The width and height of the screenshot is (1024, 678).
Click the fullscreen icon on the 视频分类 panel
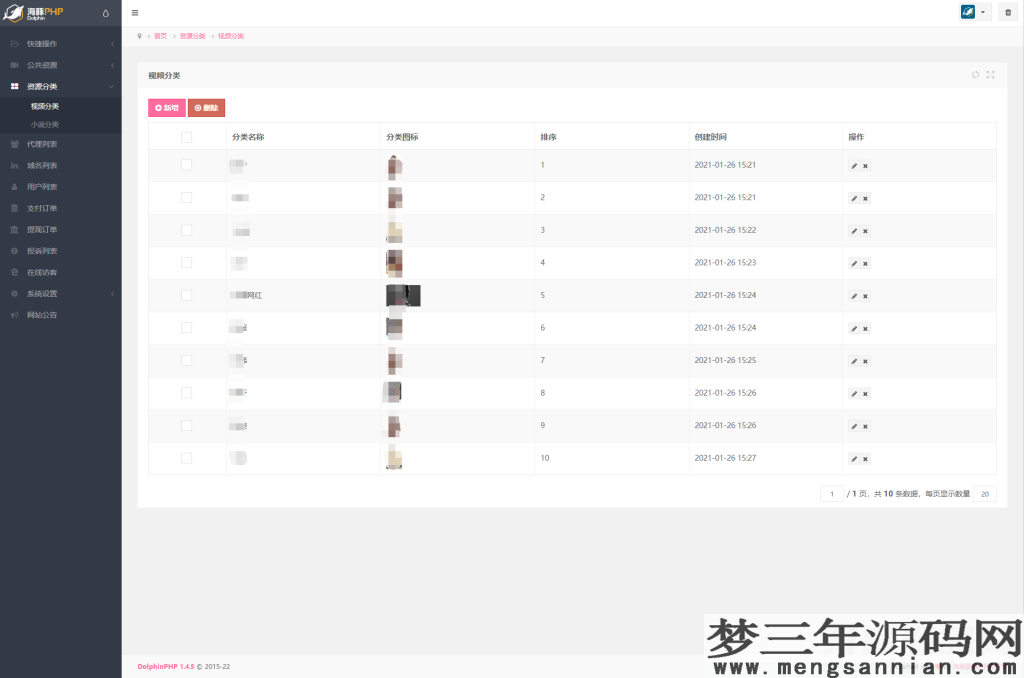click(991, 74)
